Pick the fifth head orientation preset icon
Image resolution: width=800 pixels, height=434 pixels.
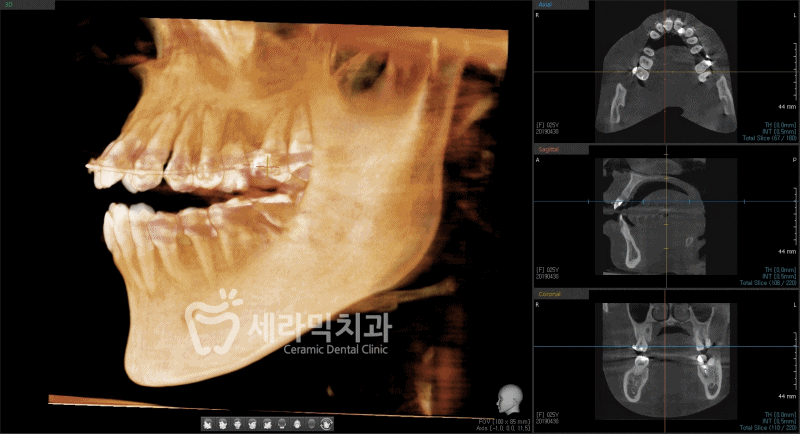coord(267,424)
